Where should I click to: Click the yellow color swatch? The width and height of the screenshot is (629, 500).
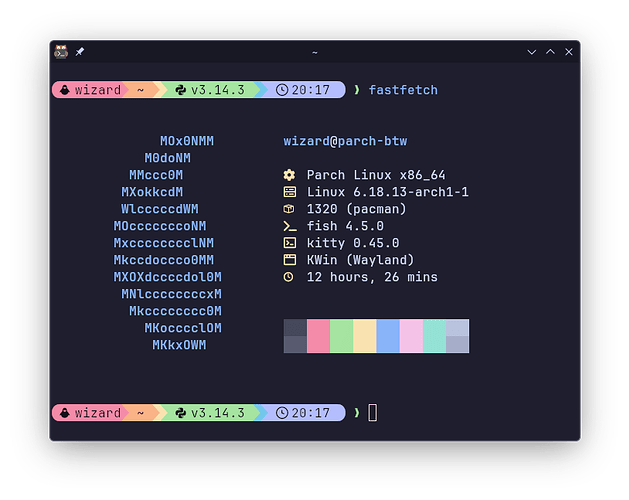click(x=365, y=336)
